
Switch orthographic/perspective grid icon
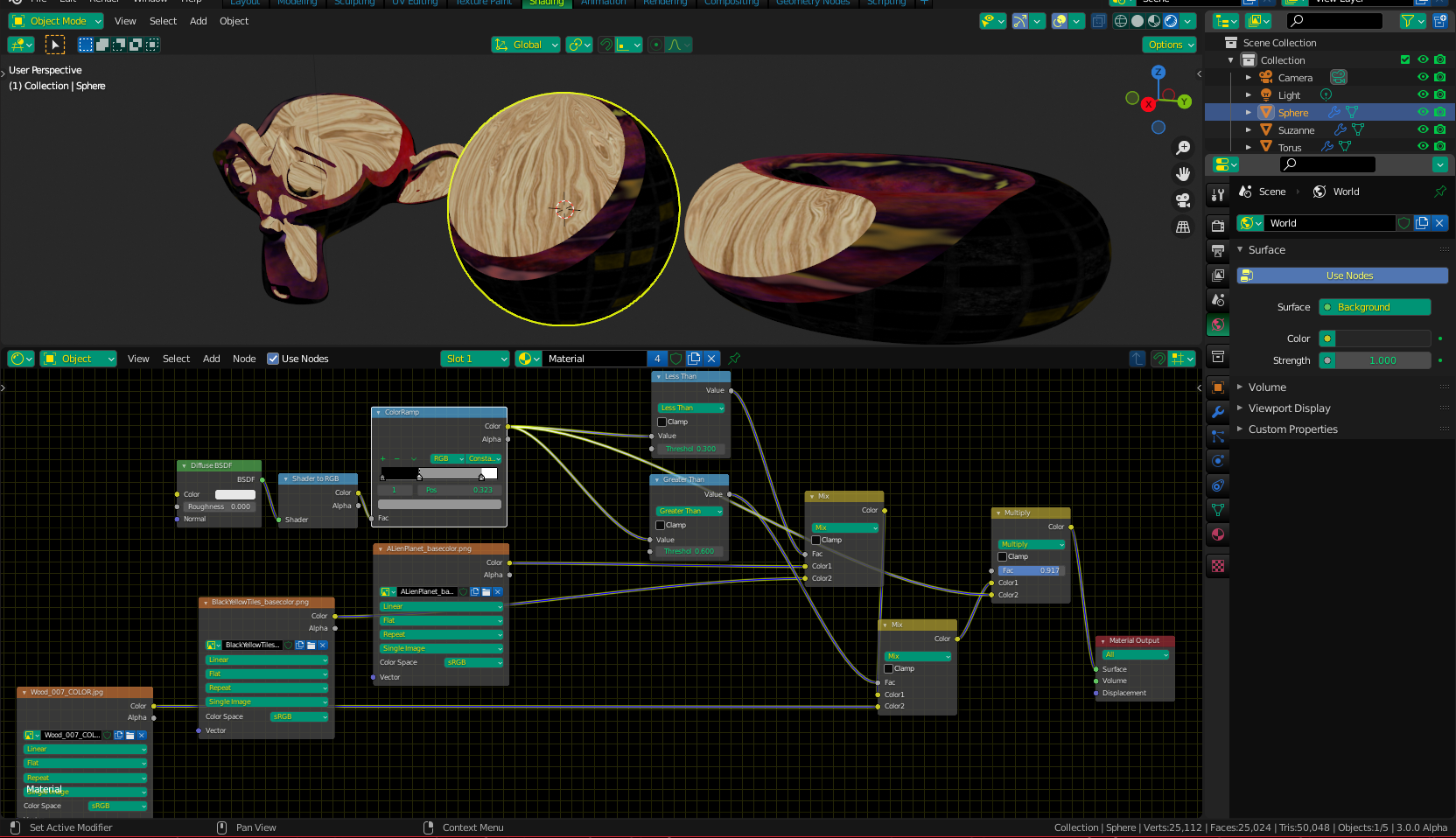1183,227
